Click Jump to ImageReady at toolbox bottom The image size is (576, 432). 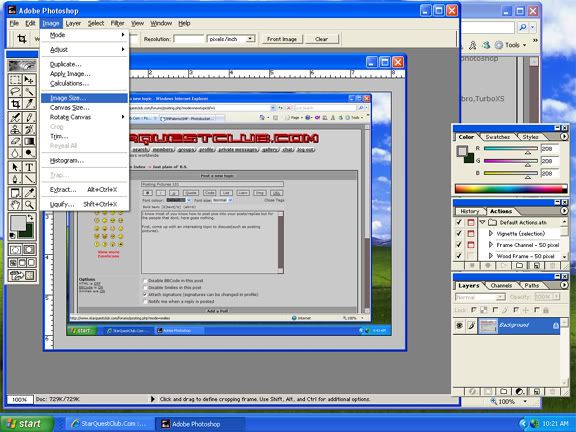(x=22, y=275)
